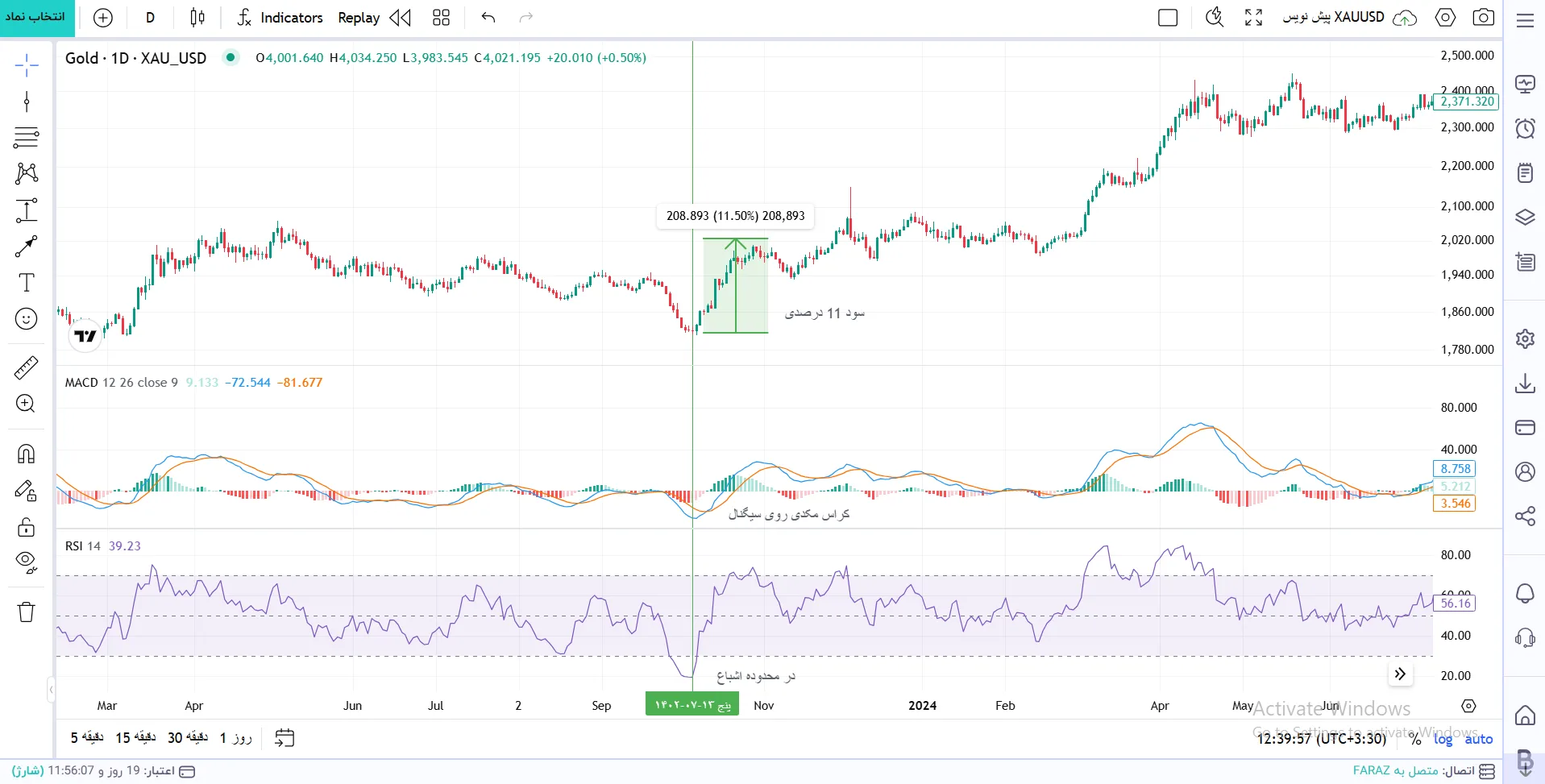1545x784 pixels.
Task: Open the quick search lightning icon
Action: 1214,18
